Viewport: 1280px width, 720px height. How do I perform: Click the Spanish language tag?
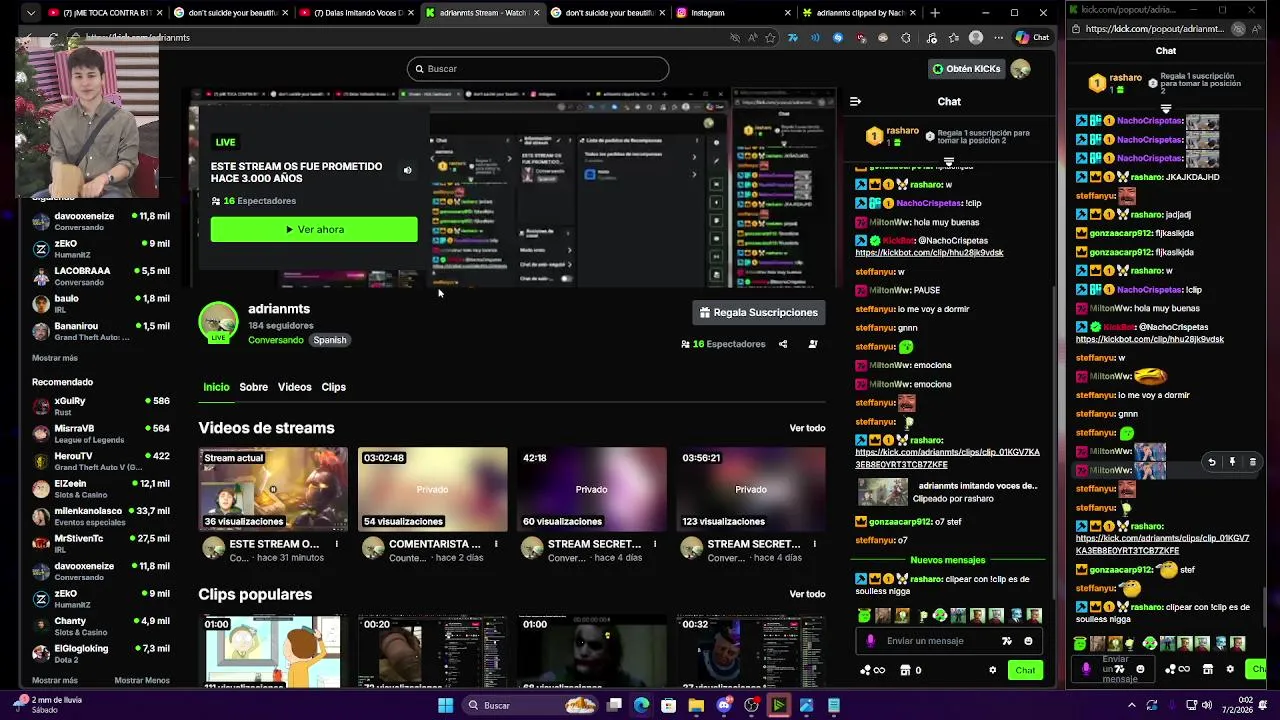[x=330, y=340]
